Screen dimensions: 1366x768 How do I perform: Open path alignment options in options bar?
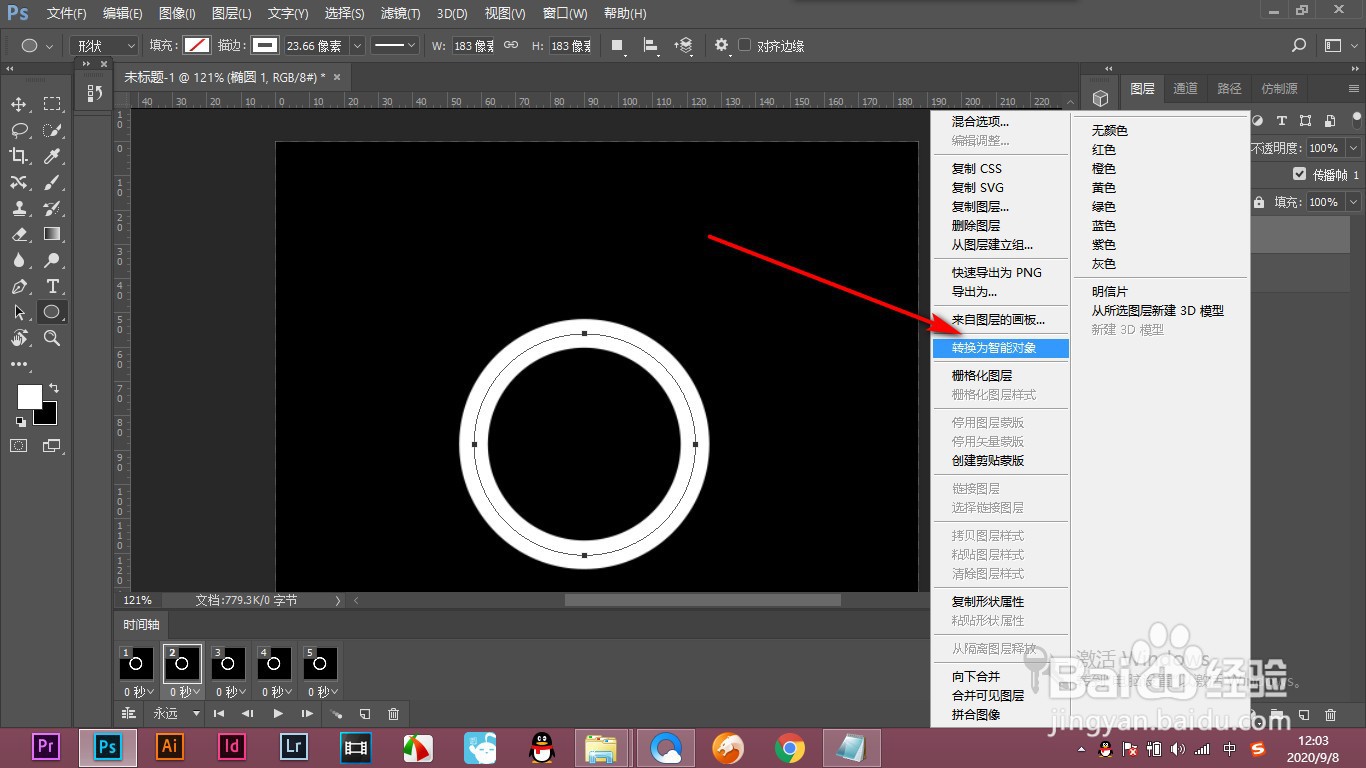pyautogui.click(x=651, y=45)
